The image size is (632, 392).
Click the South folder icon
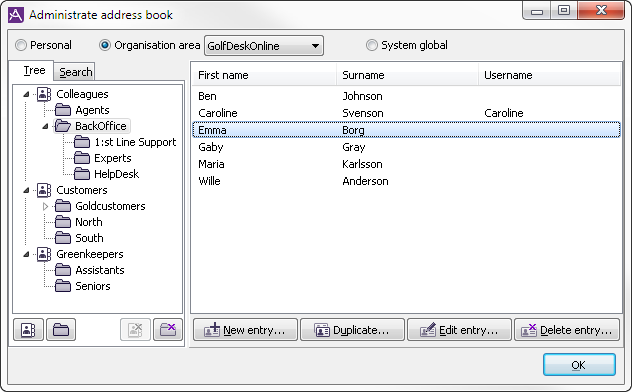point(63,238)
